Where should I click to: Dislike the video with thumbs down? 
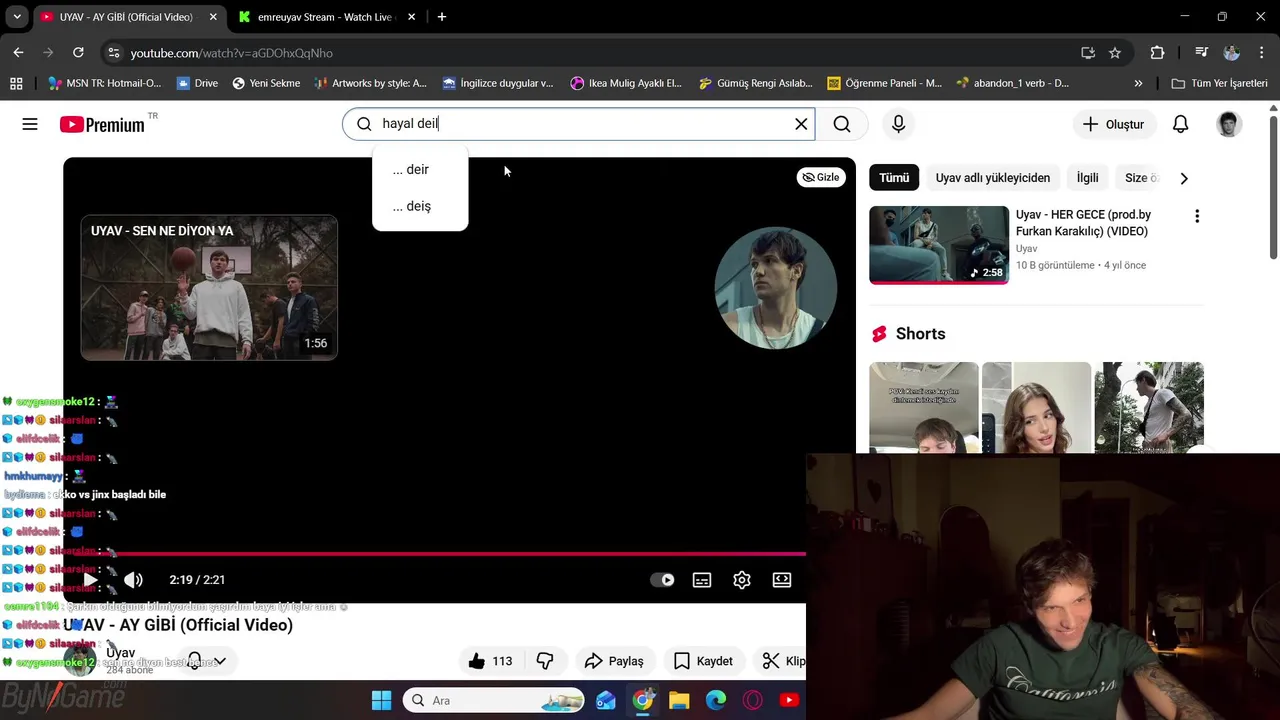click(545, 661)
